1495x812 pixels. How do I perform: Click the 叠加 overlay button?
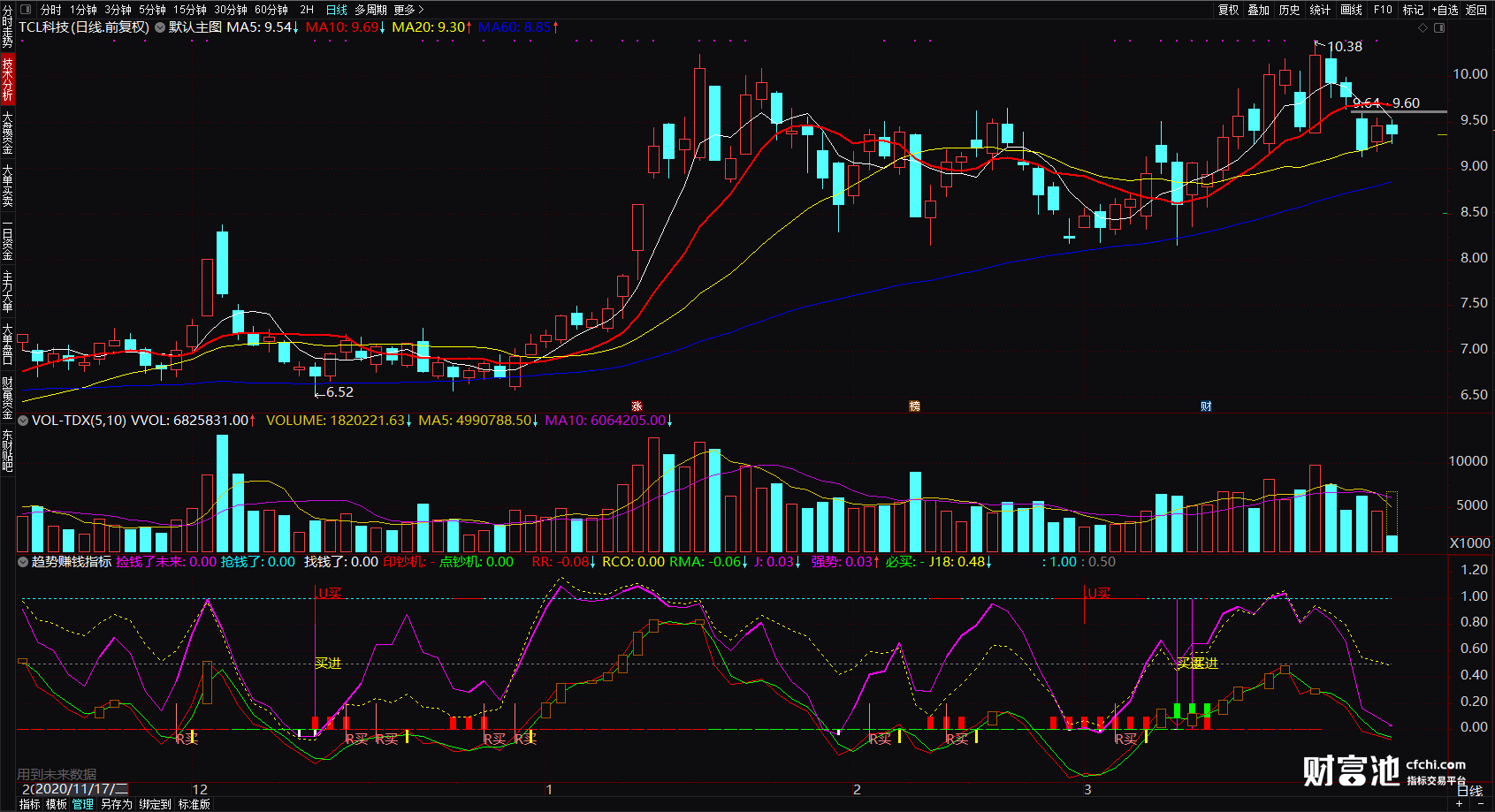pos(1259,10)
